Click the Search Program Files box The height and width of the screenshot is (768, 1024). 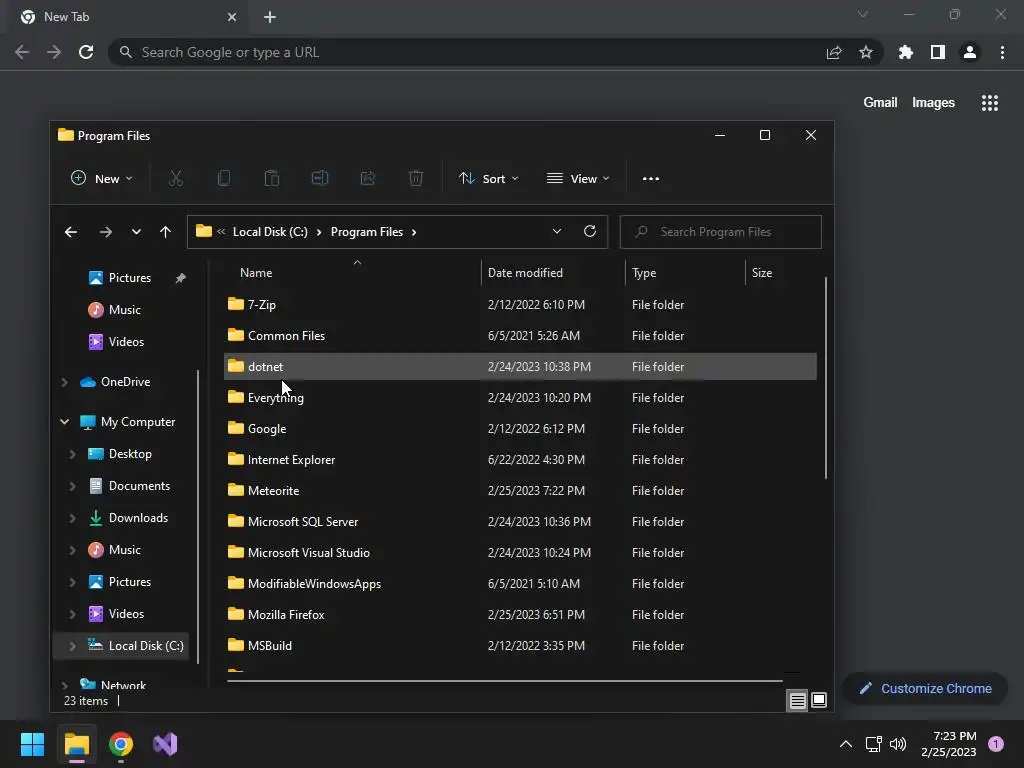coord(720,232)
